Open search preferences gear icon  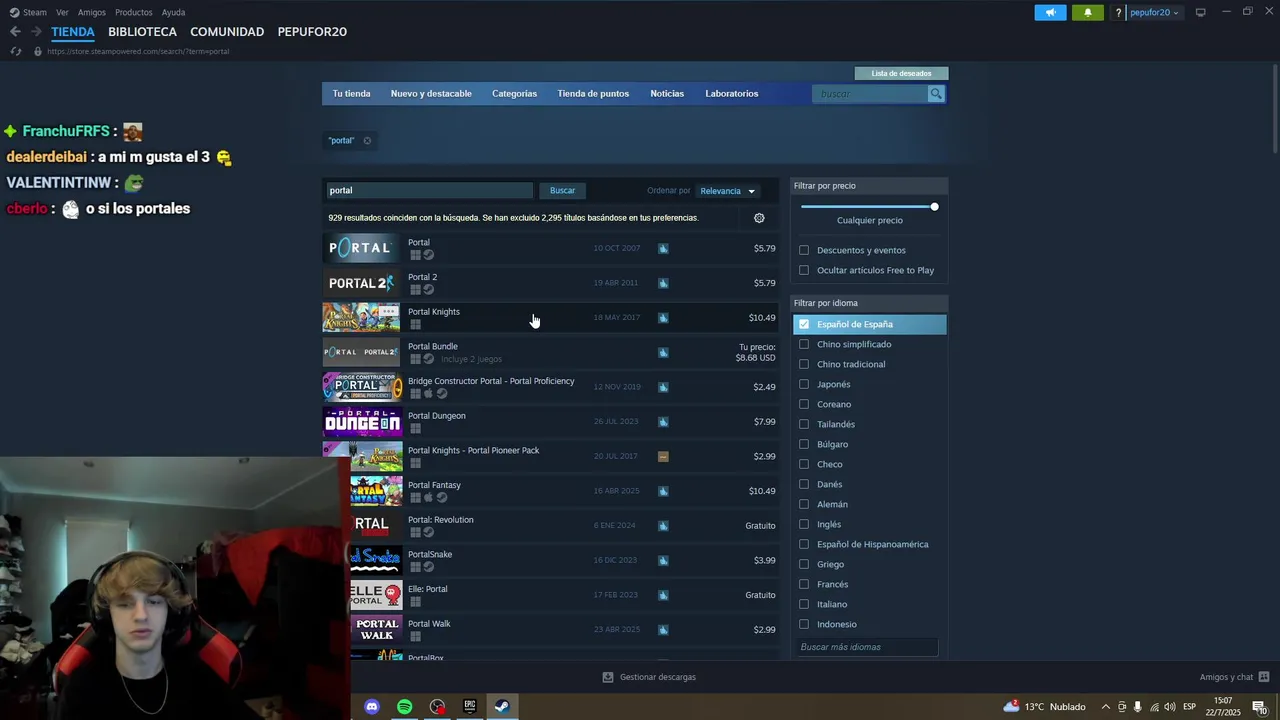(759, 218)
